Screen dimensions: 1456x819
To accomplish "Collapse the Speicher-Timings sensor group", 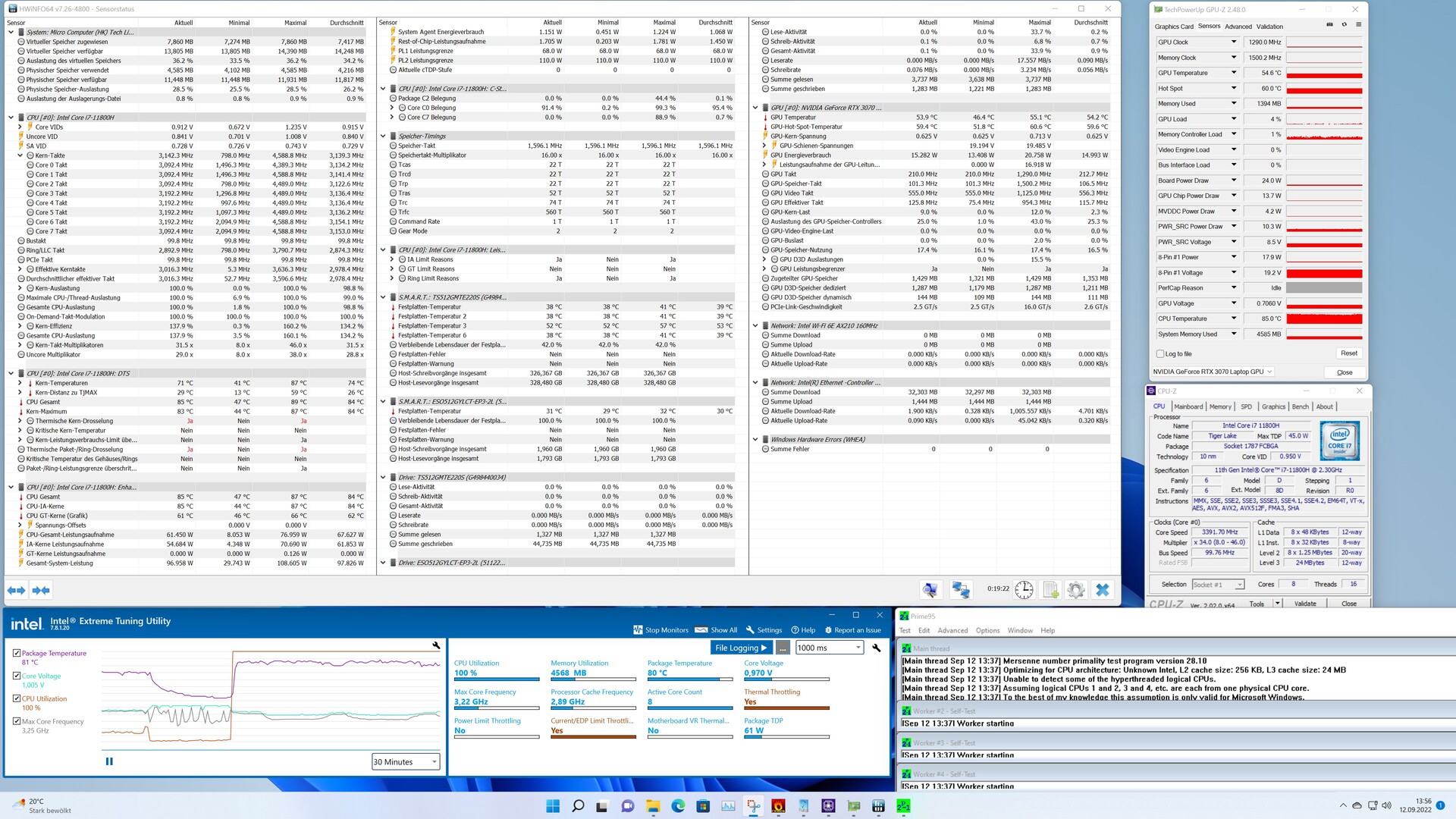I will point(383,136).
